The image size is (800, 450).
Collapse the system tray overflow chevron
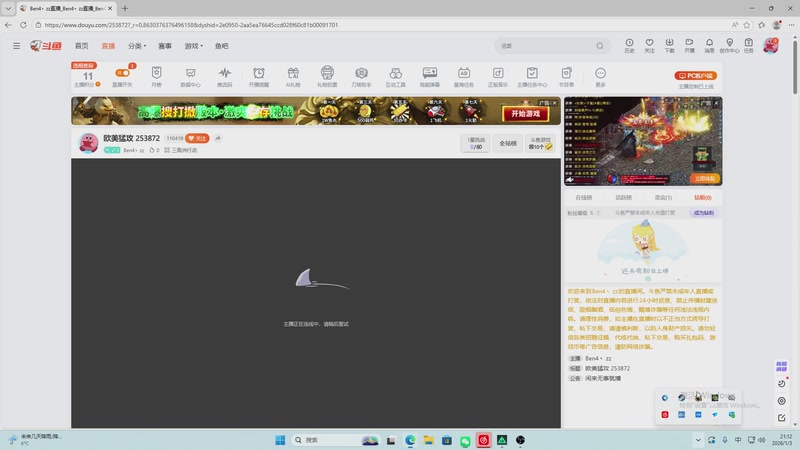[698, 440]
